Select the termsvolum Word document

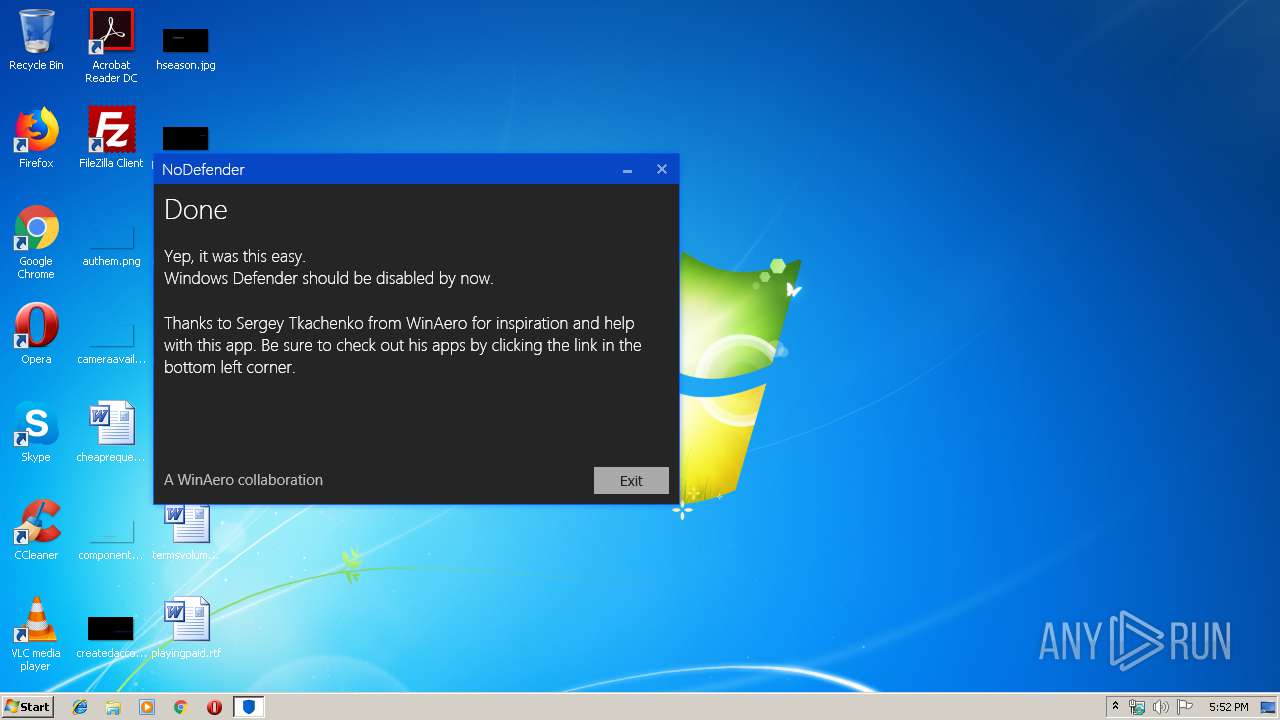coord(186,532)
